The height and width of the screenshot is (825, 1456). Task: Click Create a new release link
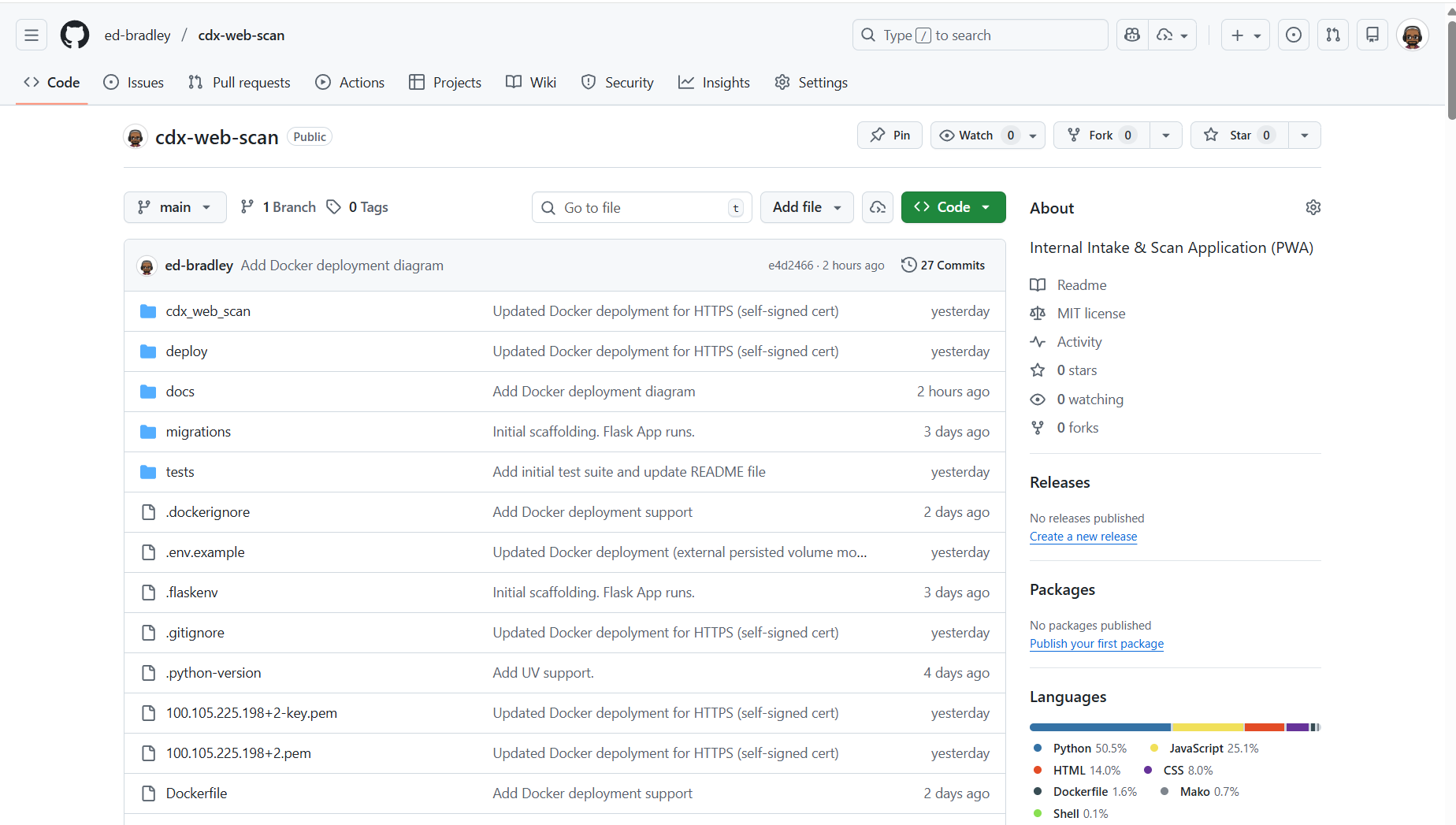tap(1083, 537)
